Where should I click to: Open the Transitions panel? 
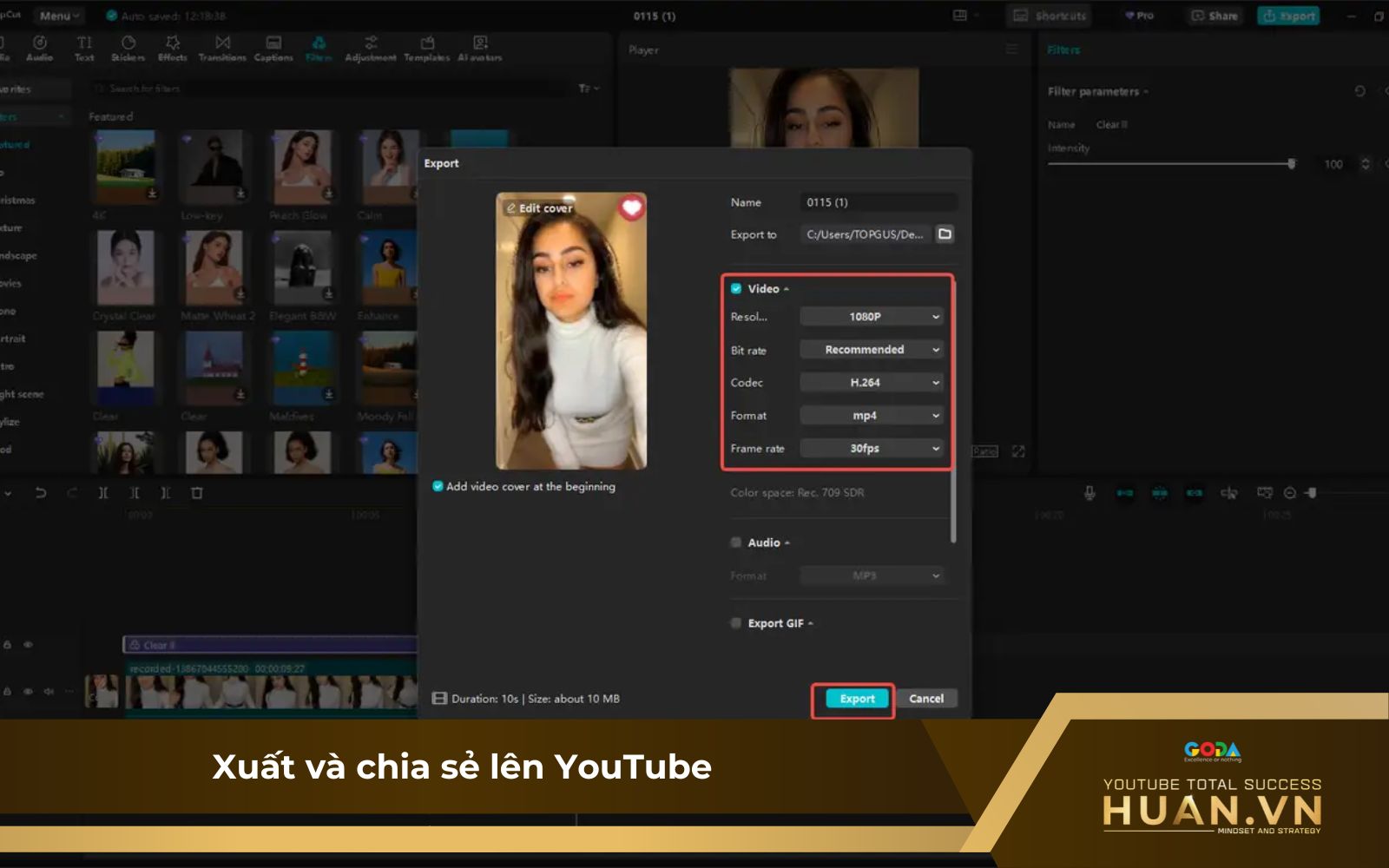[x=223, y=48]
